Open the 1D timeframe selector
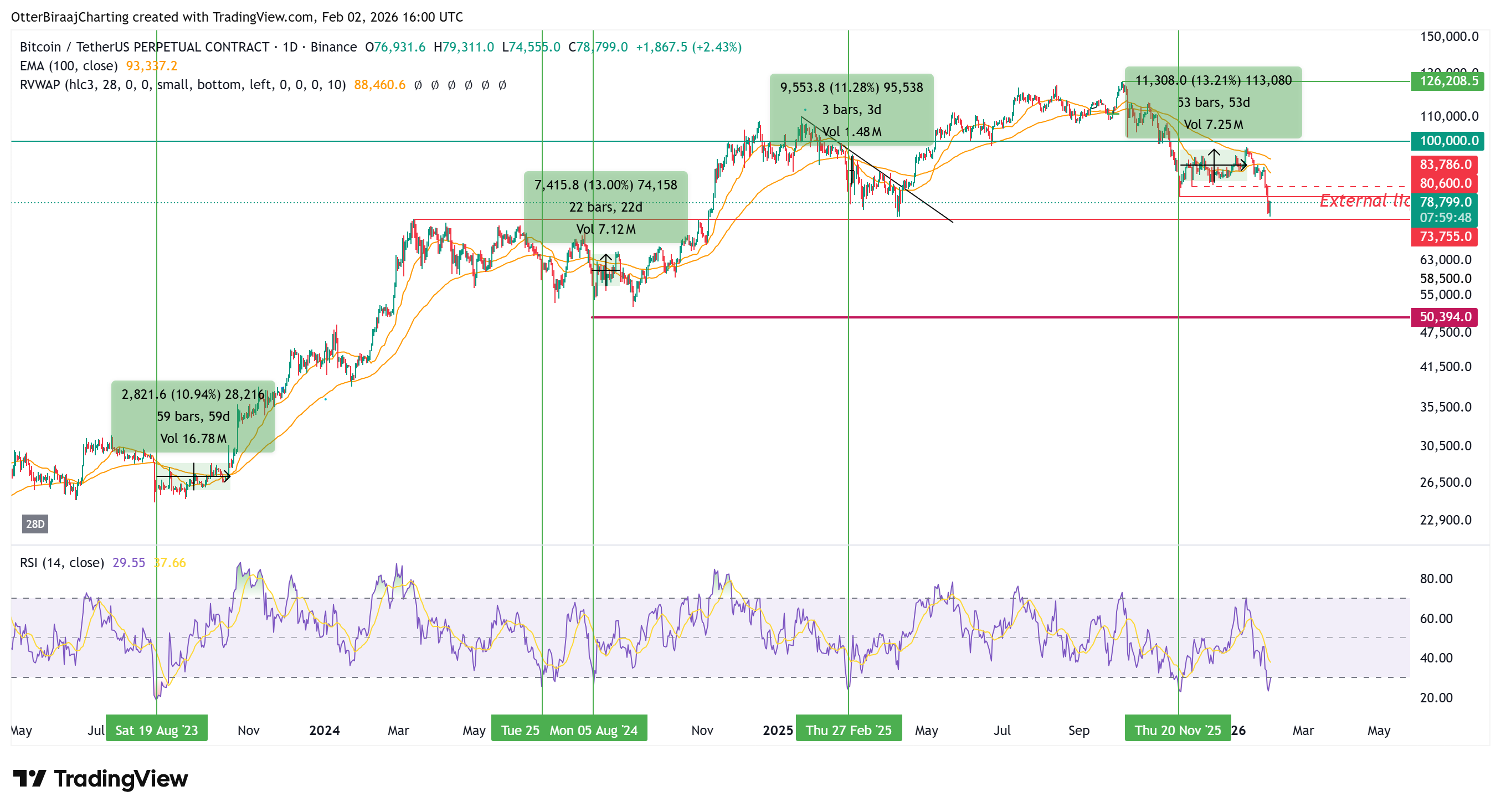The image size is (1501, 812). 289,47
